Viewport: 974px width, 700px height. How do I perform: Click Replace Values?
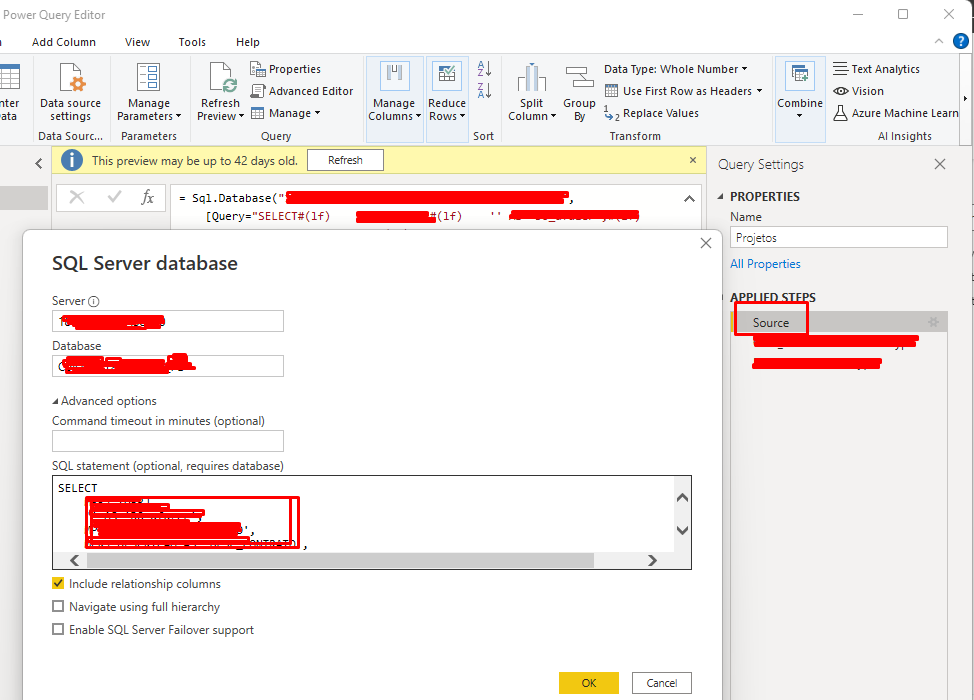652,113
